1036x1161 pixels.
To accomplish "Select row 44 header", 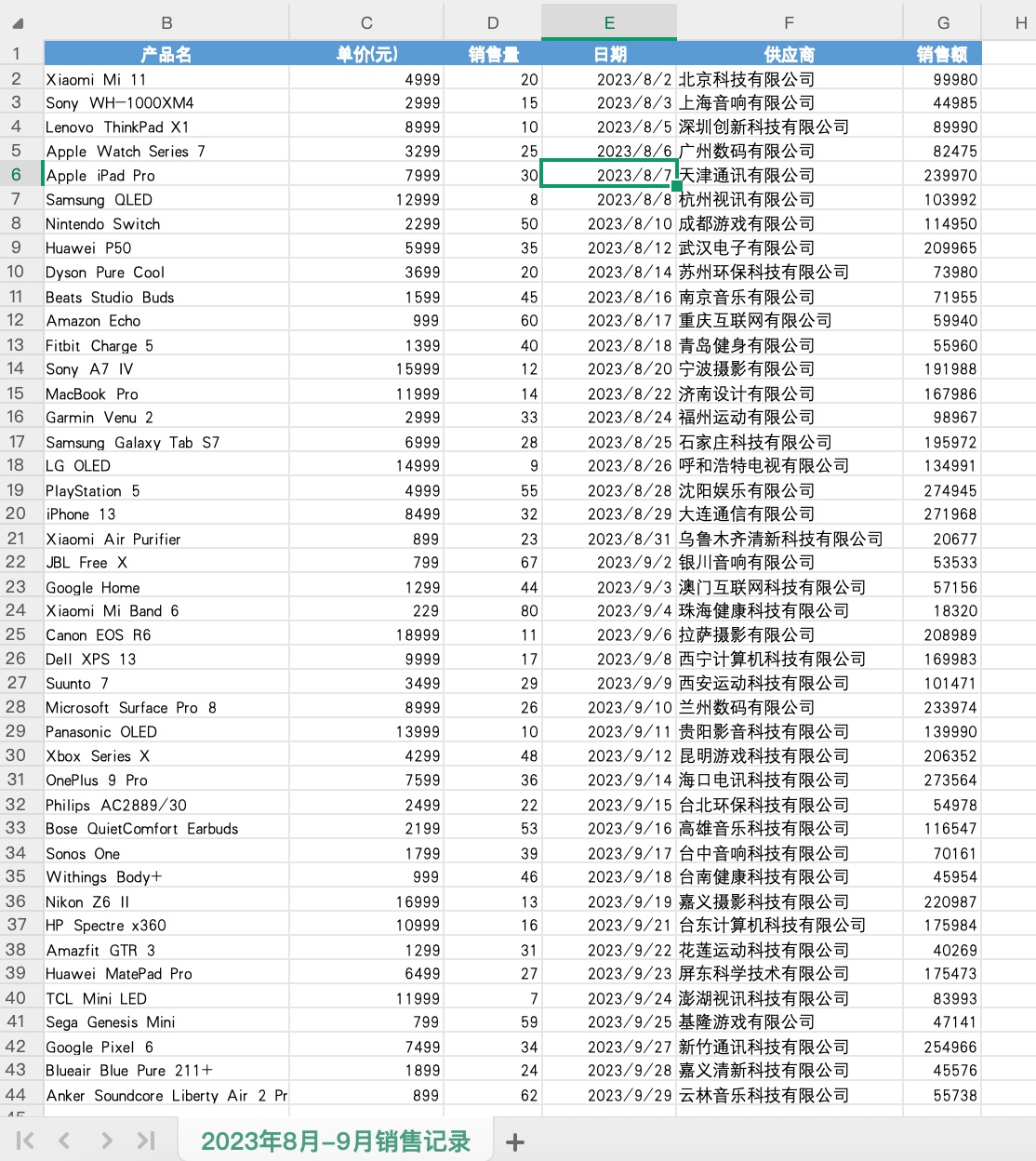I will (x=17, y=1094).
